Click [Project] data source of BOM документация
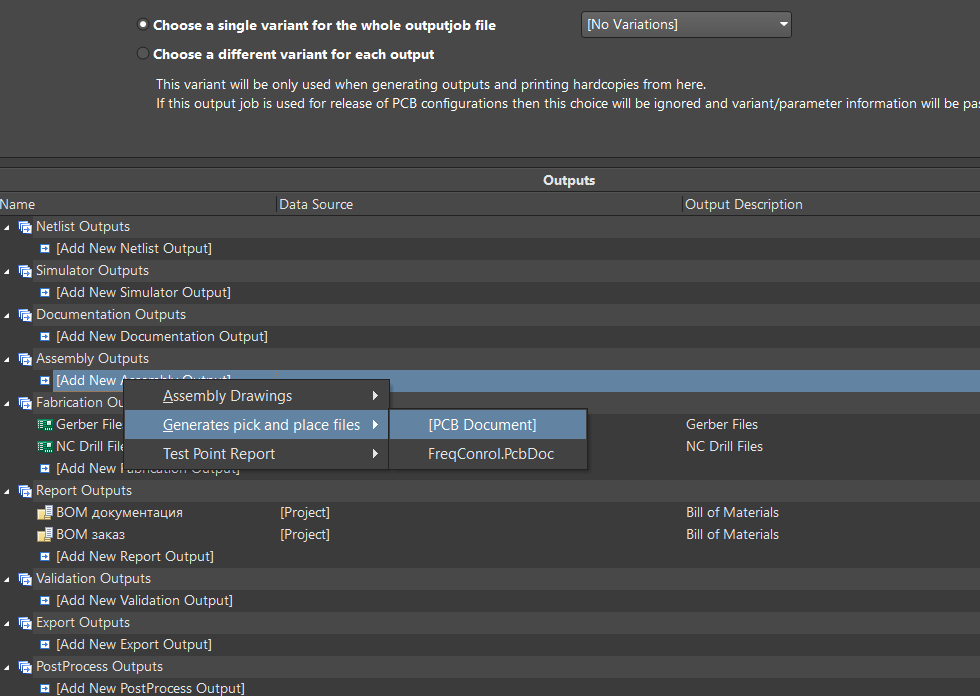This screenshot has width=980, height=696. 305,513
